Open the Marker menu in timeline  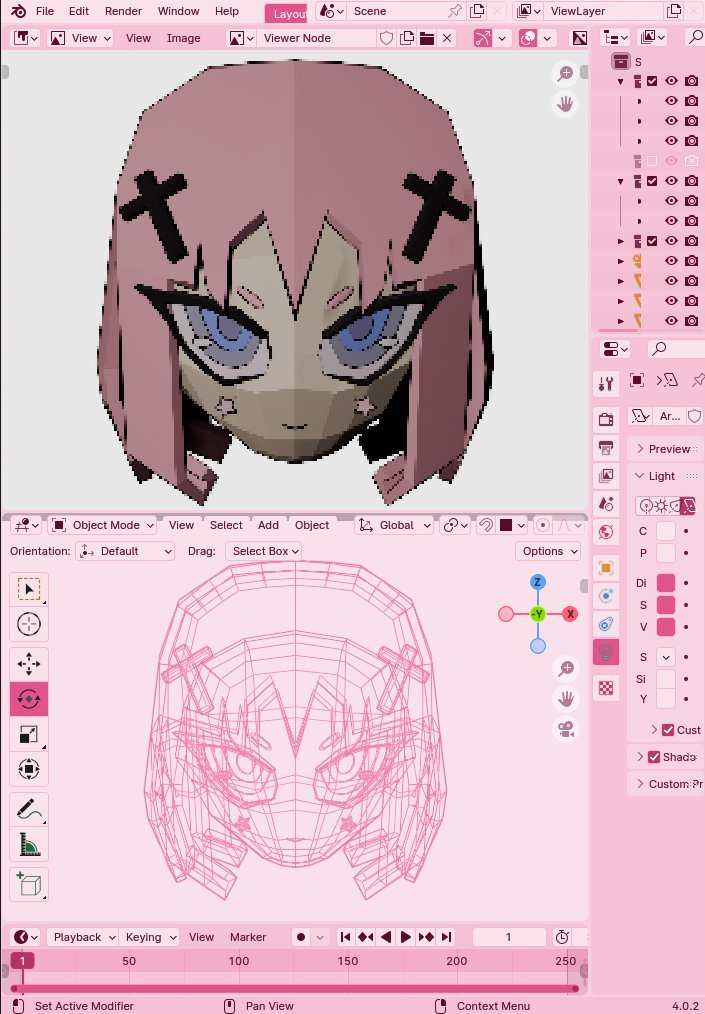coord(248,937)
